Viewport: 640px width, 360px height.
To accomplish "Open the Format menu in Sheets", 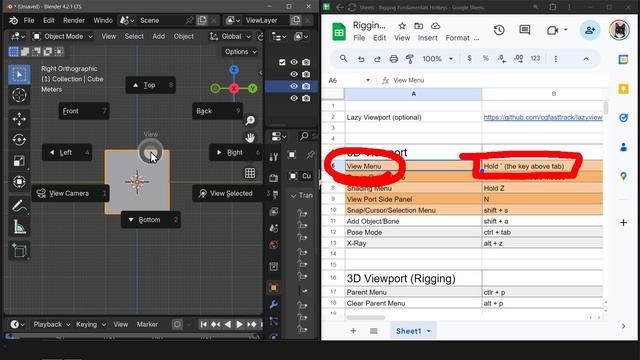I will click(x=458, y=38).
